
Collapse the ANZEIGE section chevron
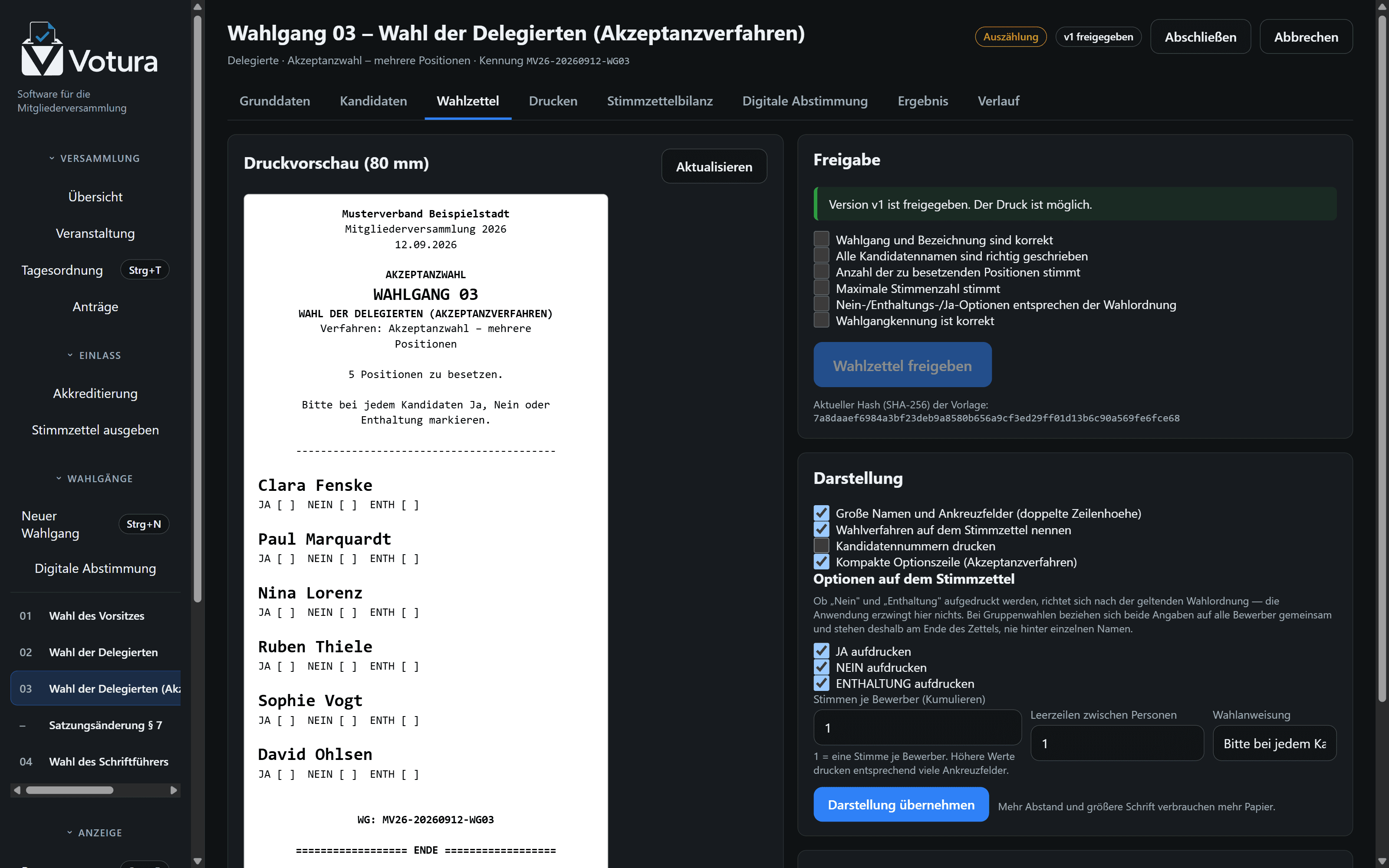[x=69, y=832]
